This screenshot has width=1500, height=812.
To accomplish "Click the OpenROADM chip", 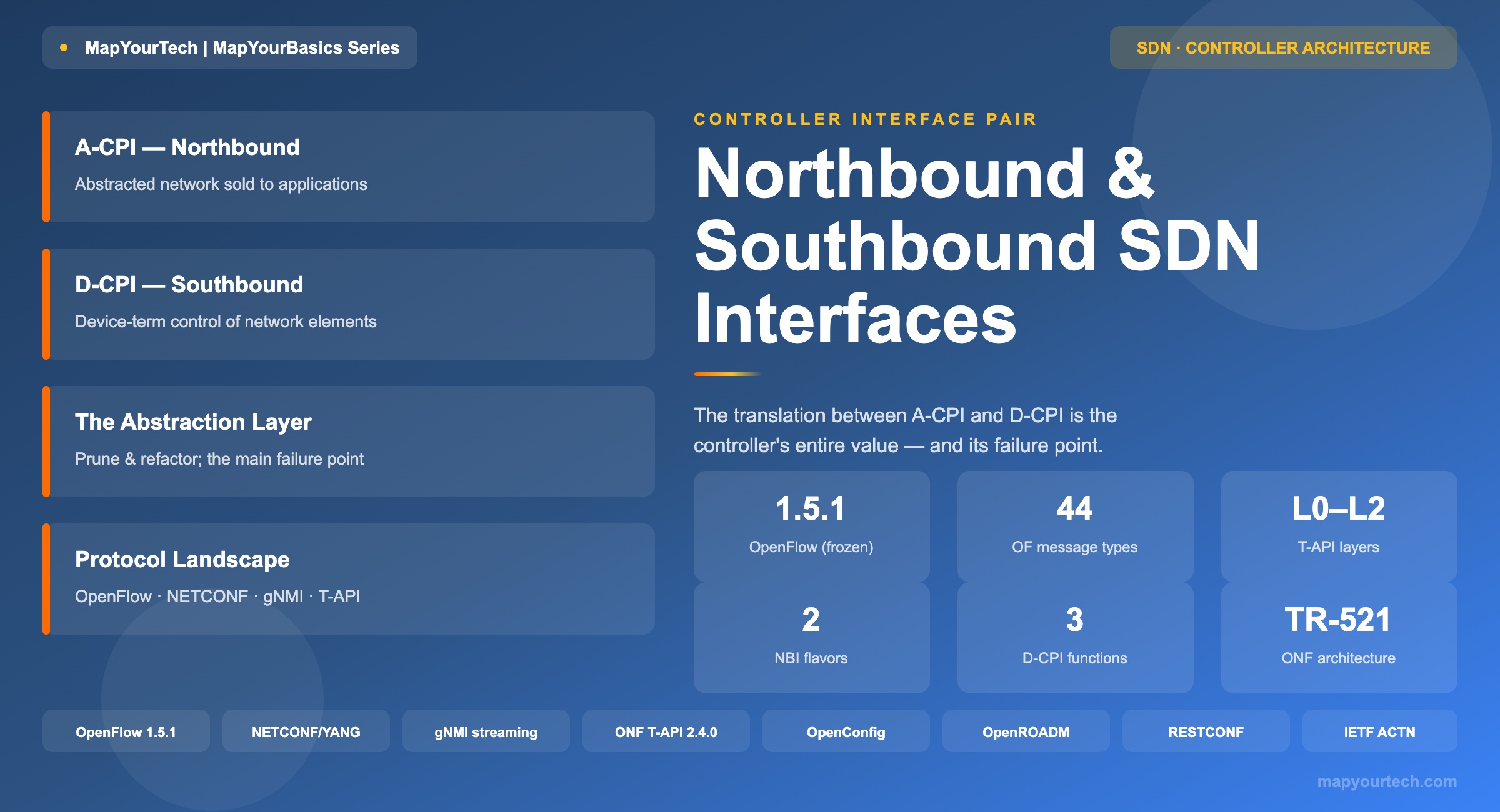I will (1026, 731).
